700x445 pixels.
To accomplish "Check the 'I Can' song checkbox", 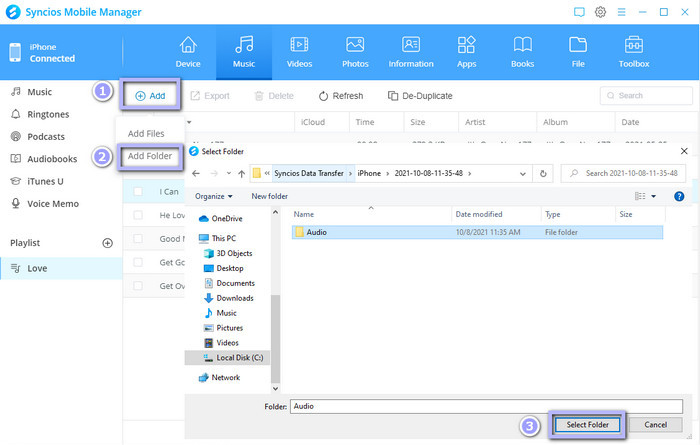I will coord(138,191).
